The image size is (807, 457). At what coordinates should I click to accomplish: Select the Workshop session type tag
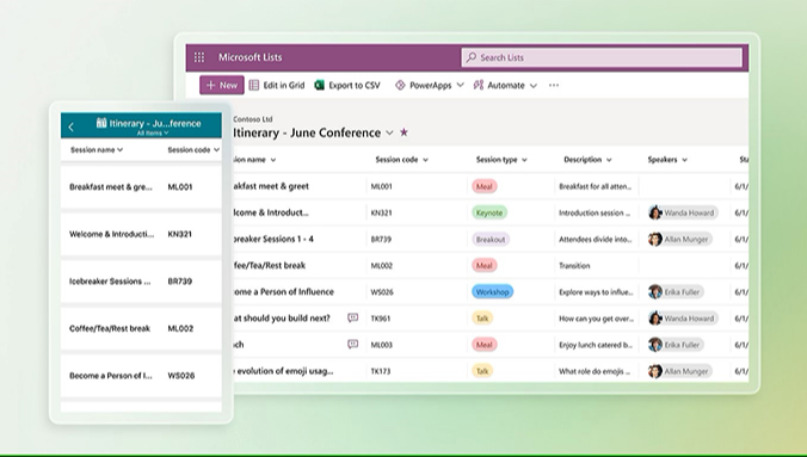click(492, 292)
